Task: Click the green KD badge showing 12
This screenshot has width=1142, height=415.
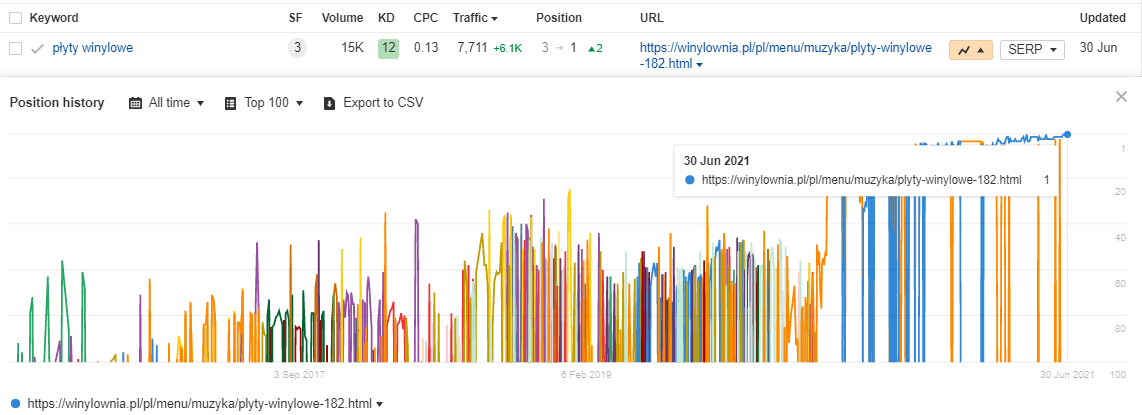Action: click(388, 49)
